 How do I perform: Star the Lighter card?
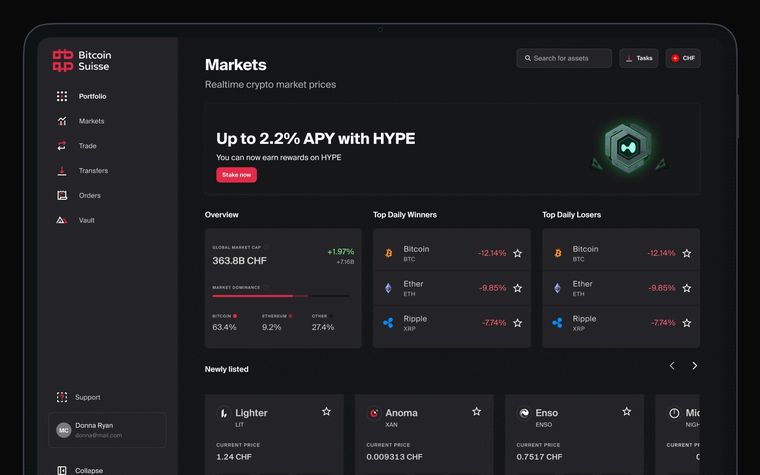(x=327, y=412)
